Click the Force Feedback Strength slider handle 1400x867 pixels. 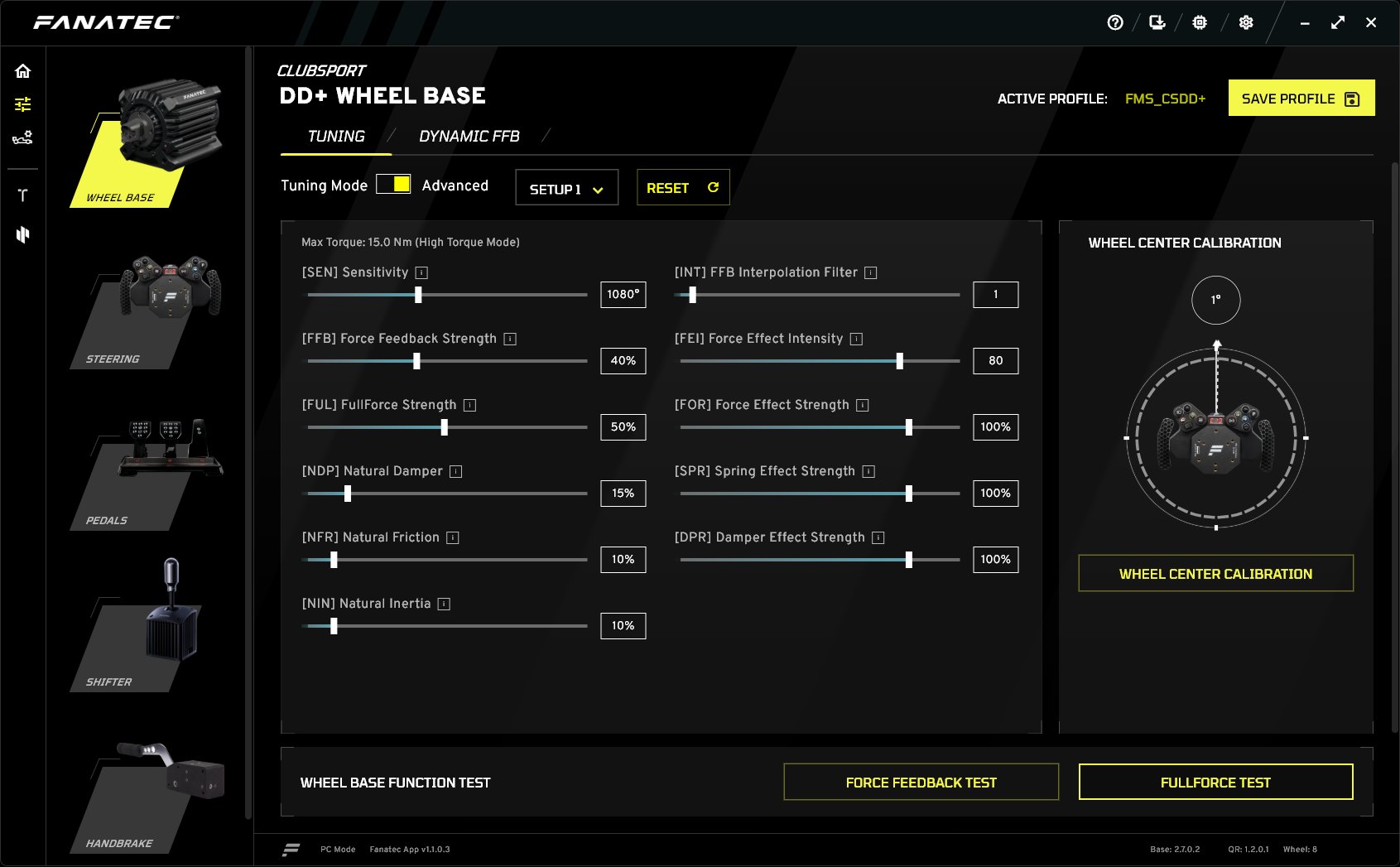(x=416, y=361)
